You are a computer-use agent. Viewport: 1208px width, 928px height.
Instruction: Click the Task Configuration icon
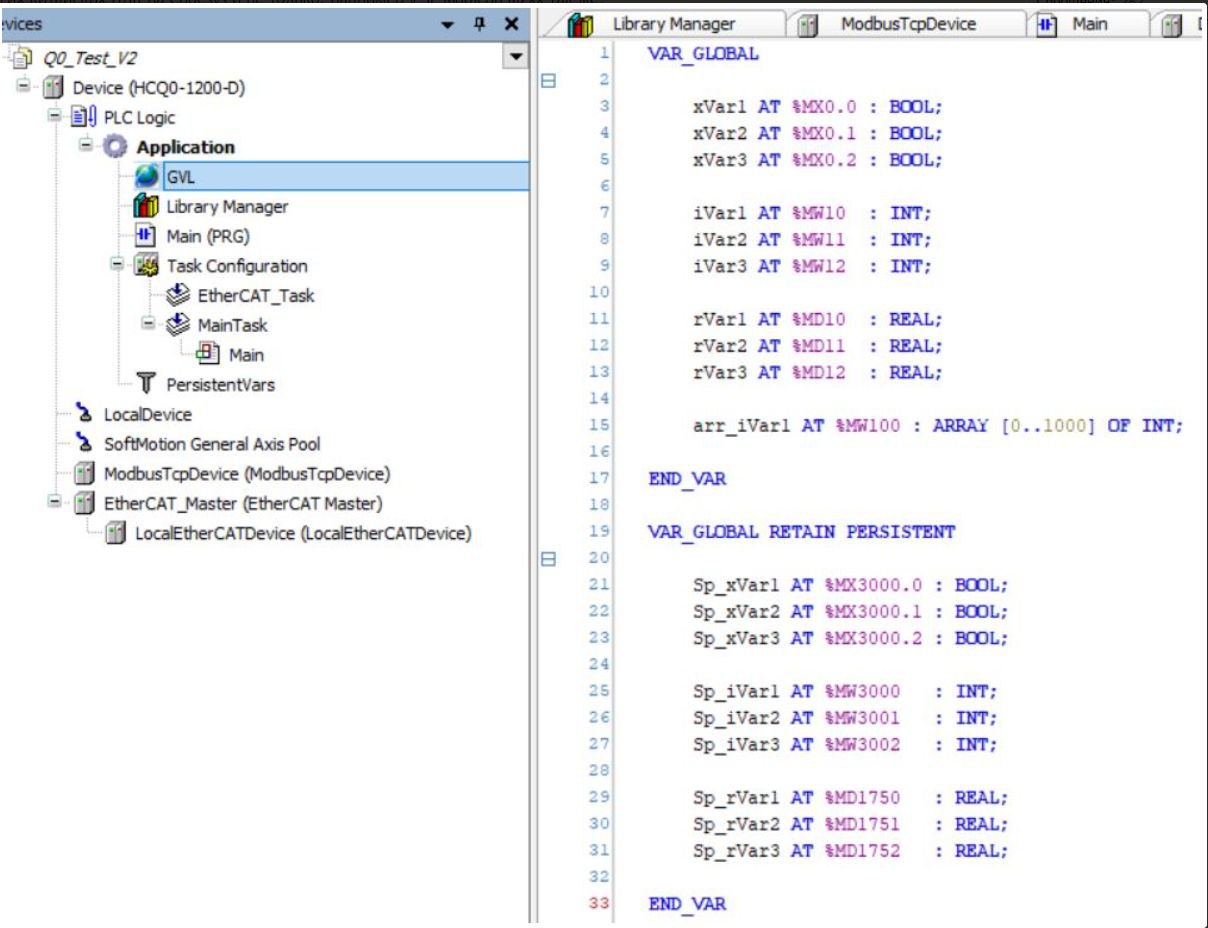(x=148, y=266)
